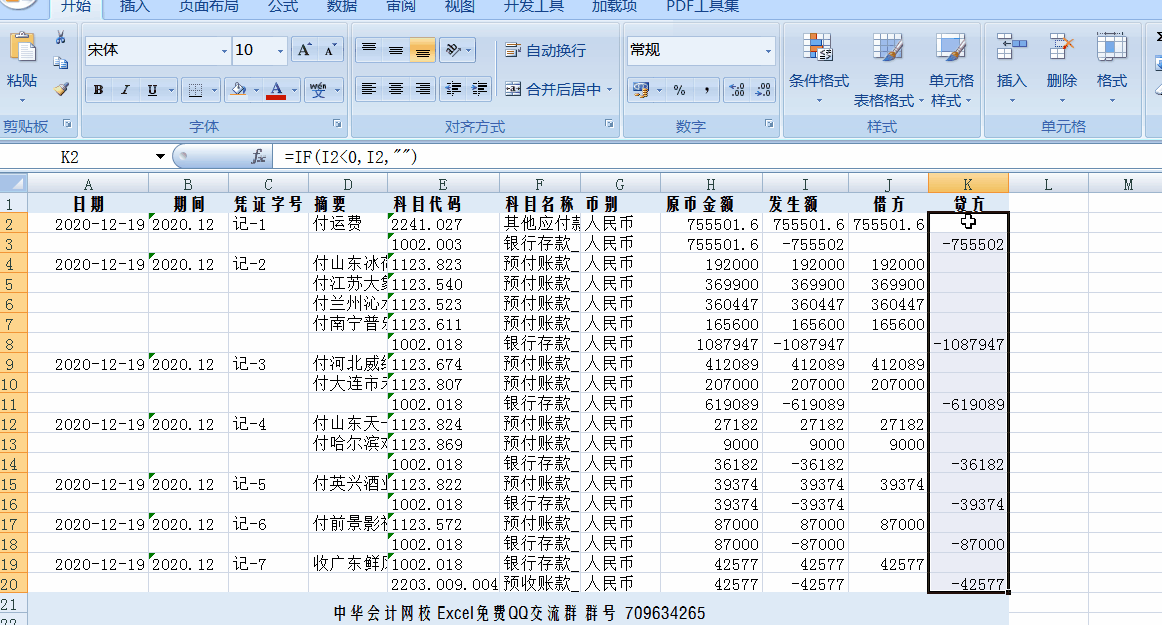Screen dimensions: 1162x625
Task: Toggle Underline formatting
Action: click(x=152, y=90)
